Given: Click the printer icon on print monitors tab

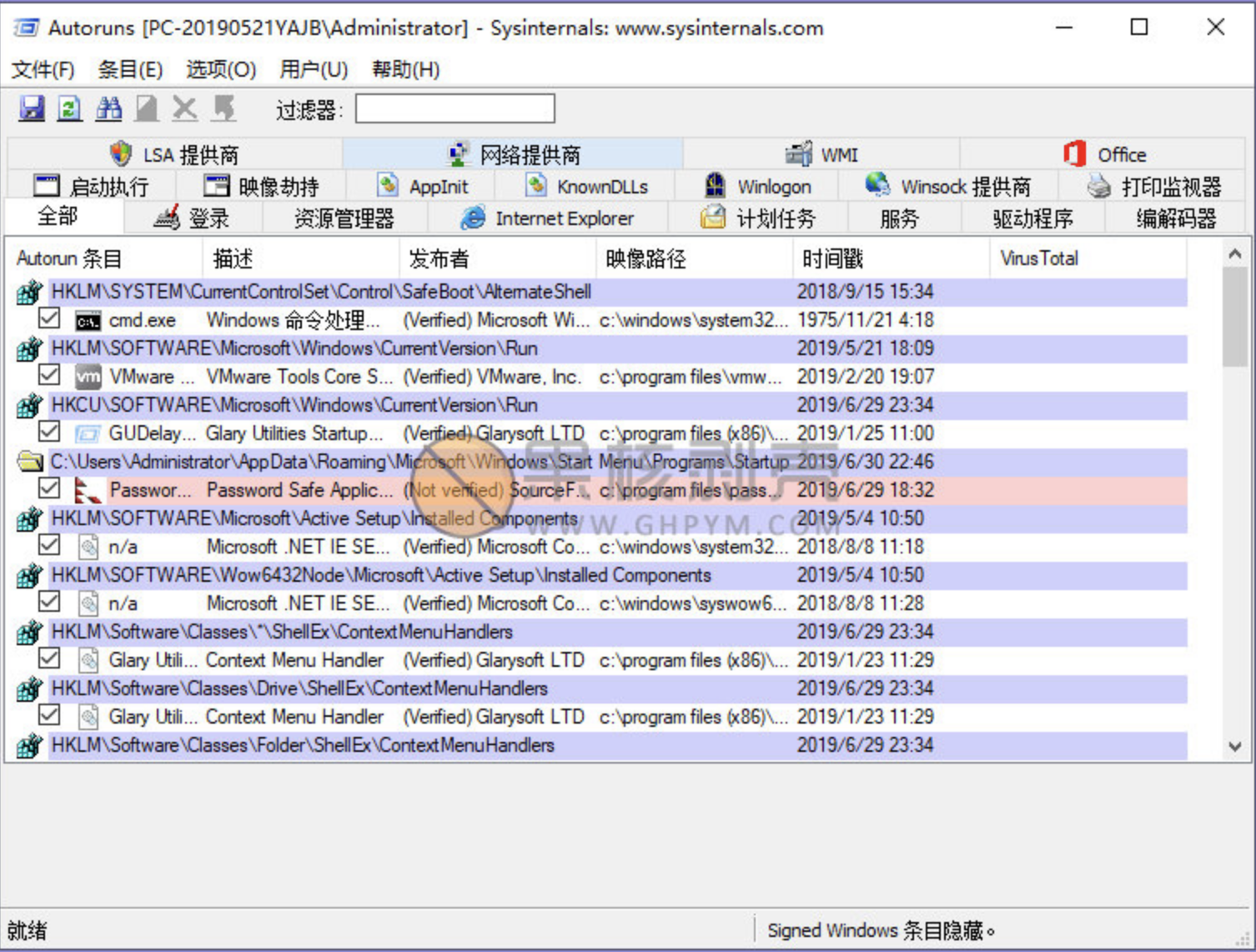Looking at the screenshot, I should tap(1099, 186).
